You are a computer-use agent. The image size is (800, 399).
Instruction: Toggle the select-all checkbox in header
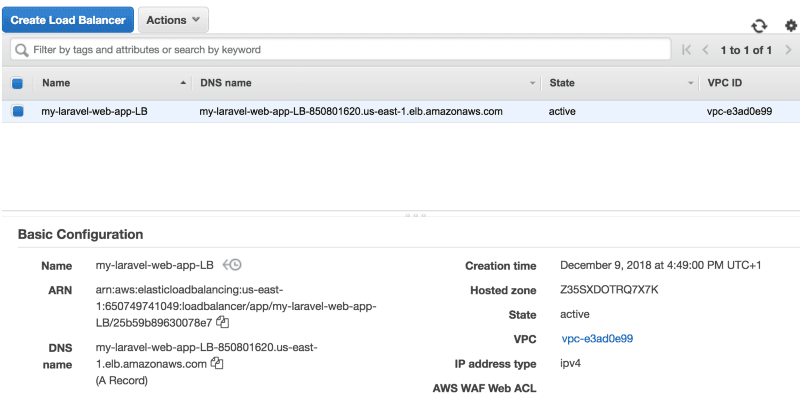point(17,83)
